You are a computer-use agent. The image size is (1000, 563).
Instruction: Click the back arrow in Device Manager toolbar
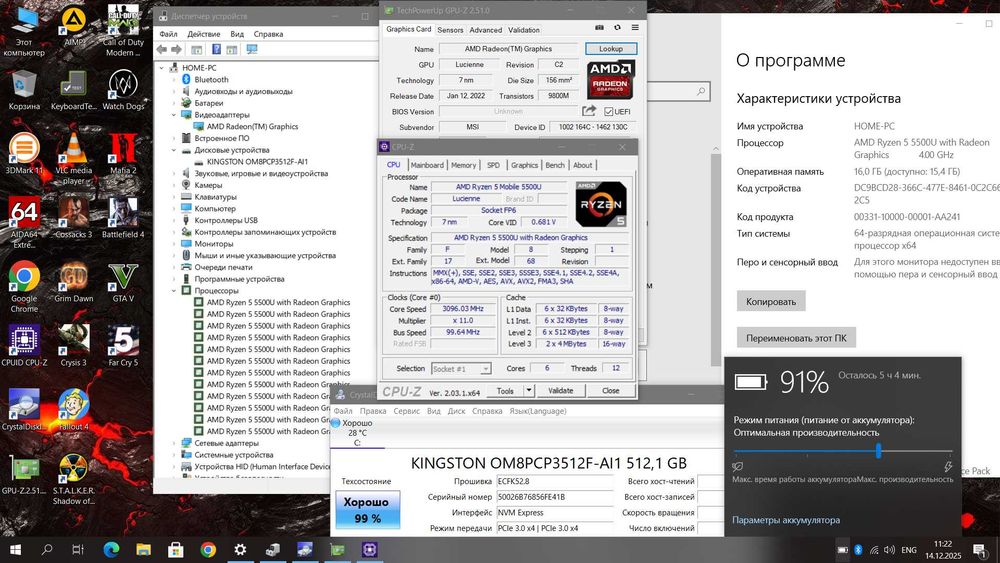click(x=162, y=49)
